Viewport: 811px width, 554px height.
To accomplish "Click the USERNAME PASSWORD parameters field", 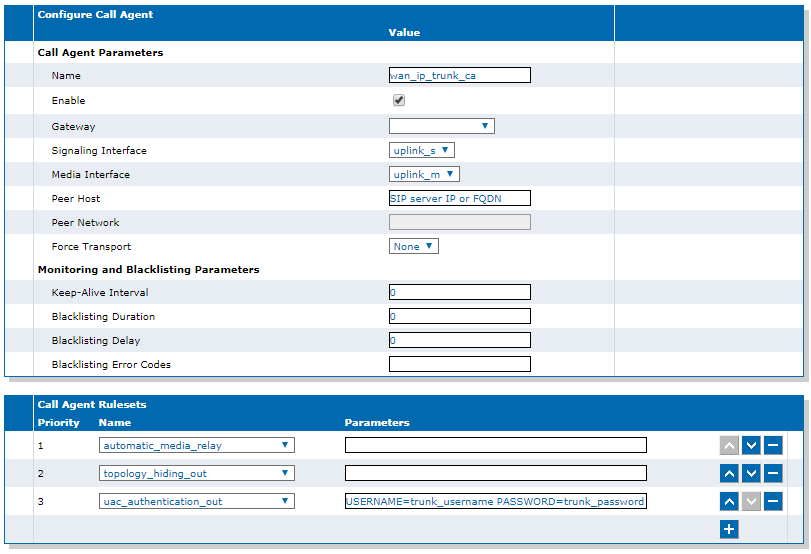I will point(495,501).
